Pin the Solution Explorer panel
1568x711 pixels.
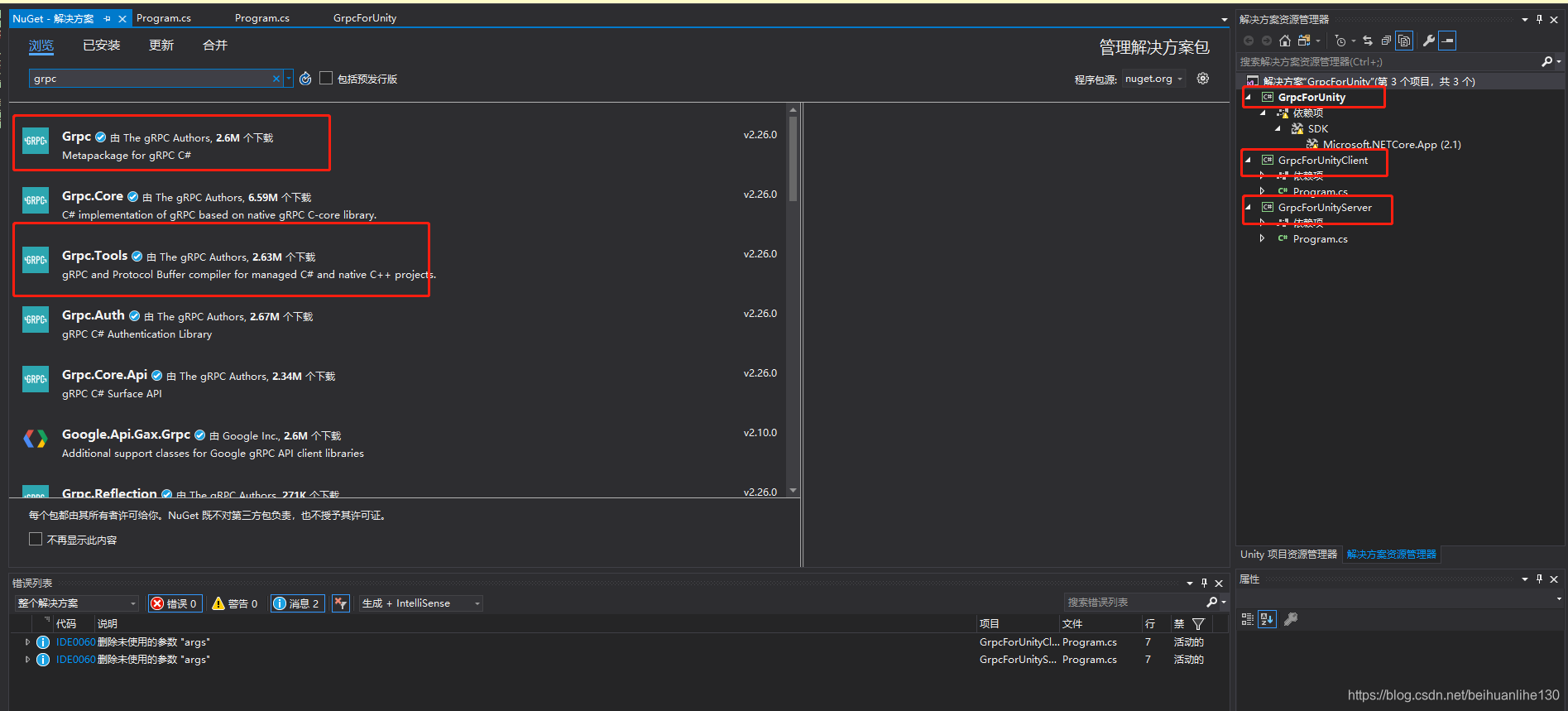point(1539,20)
